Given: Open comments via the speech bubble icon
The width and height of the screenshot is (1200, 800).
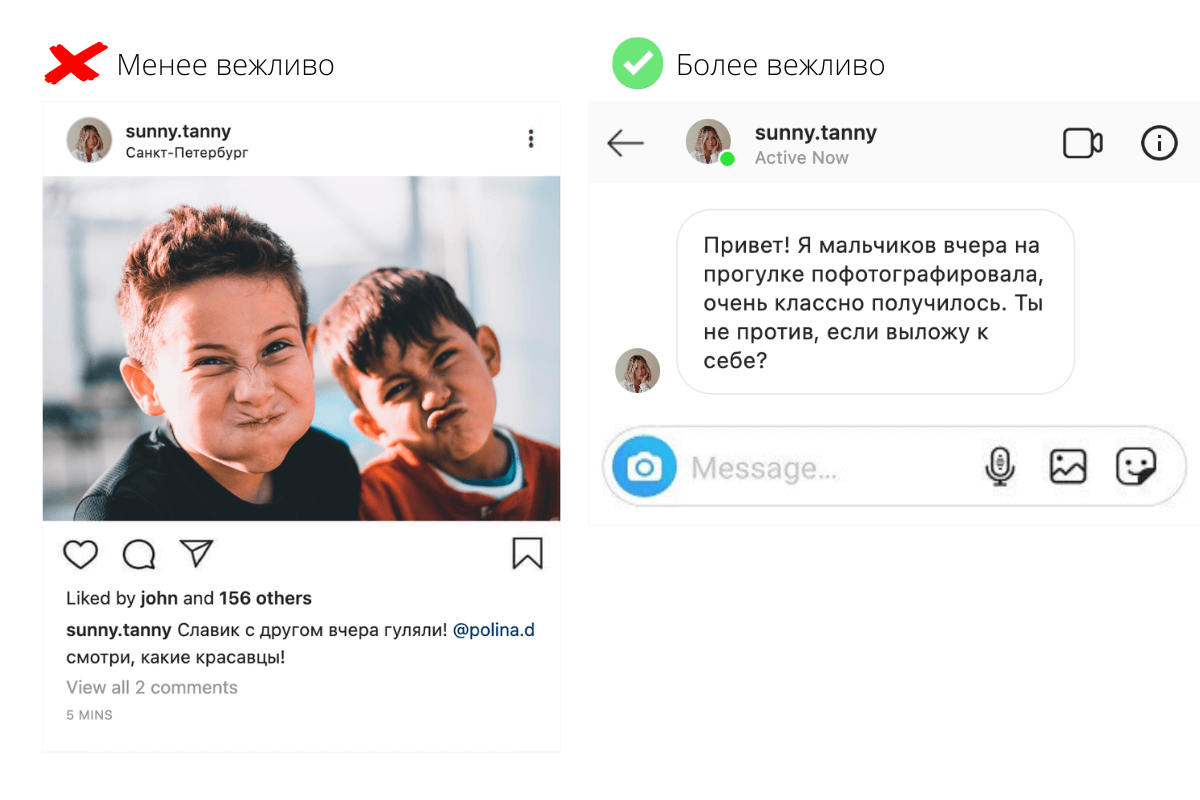Looking at the screenshot, I should pyautogui.click(x=139, y=554).
